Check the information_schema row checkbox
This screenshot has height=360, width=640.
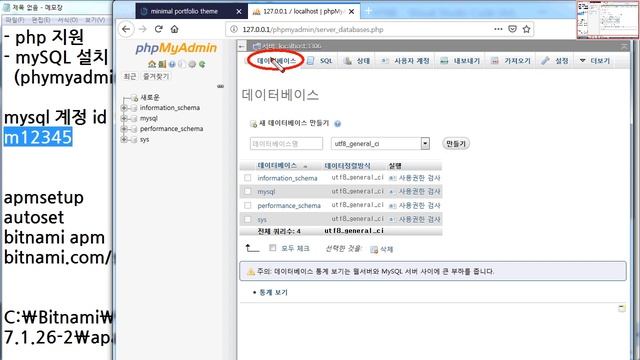248,178
